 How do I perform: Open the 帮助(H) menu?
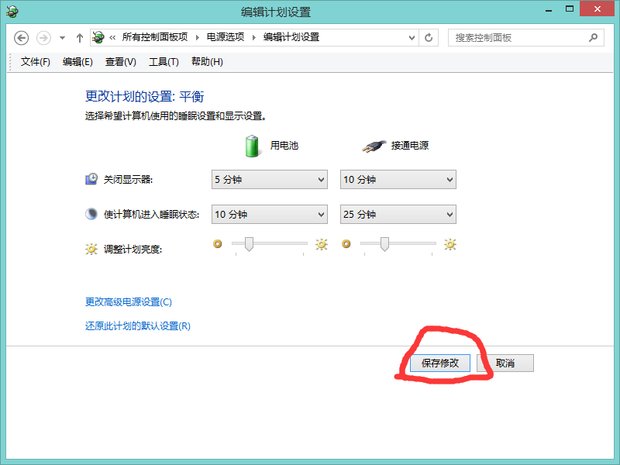click(207, 62)
